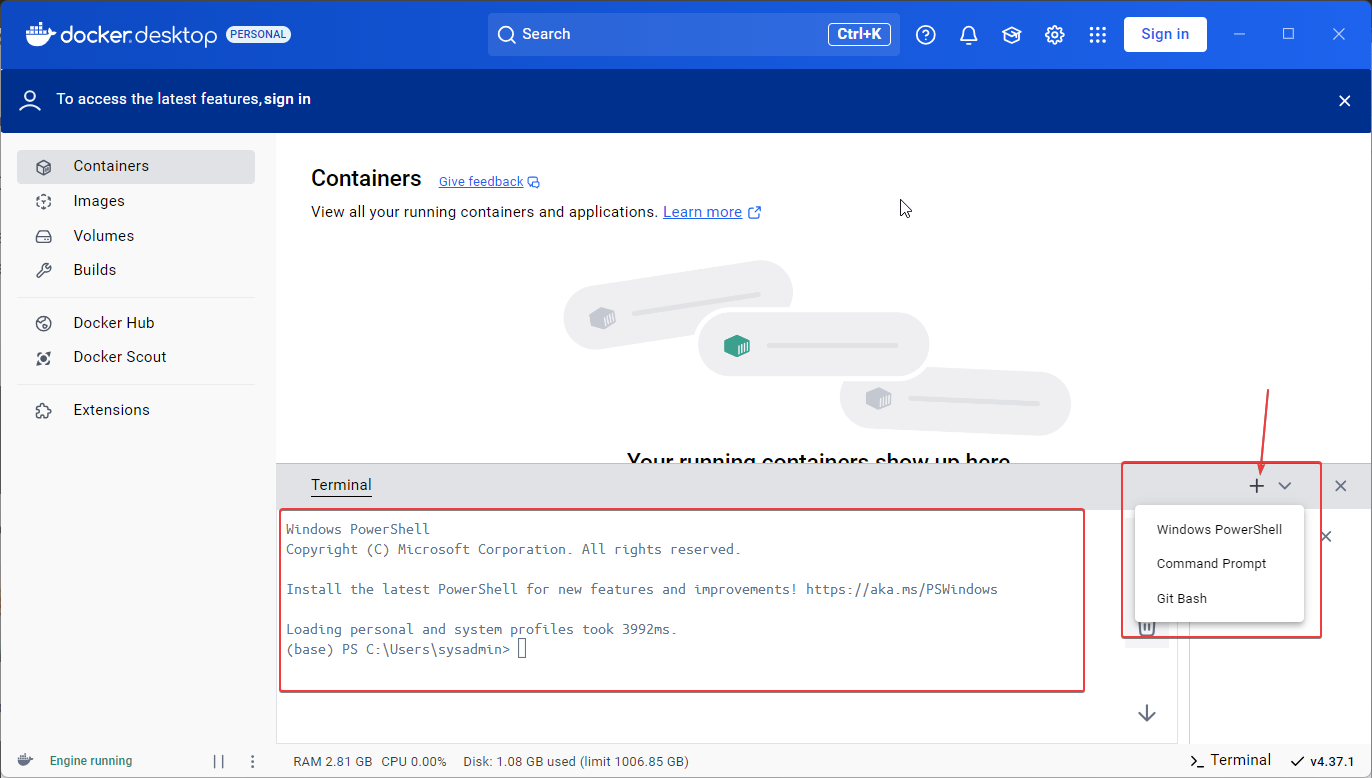Click the "Loading personal and system profiles" line

pos(482,629)
